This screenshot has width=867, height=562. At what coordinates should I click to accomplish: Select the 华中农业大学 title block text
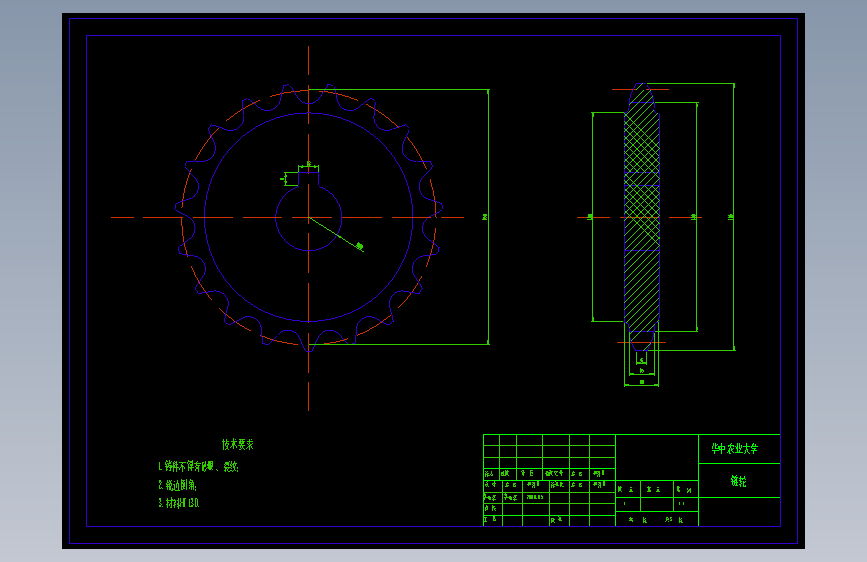pos(734,449)
